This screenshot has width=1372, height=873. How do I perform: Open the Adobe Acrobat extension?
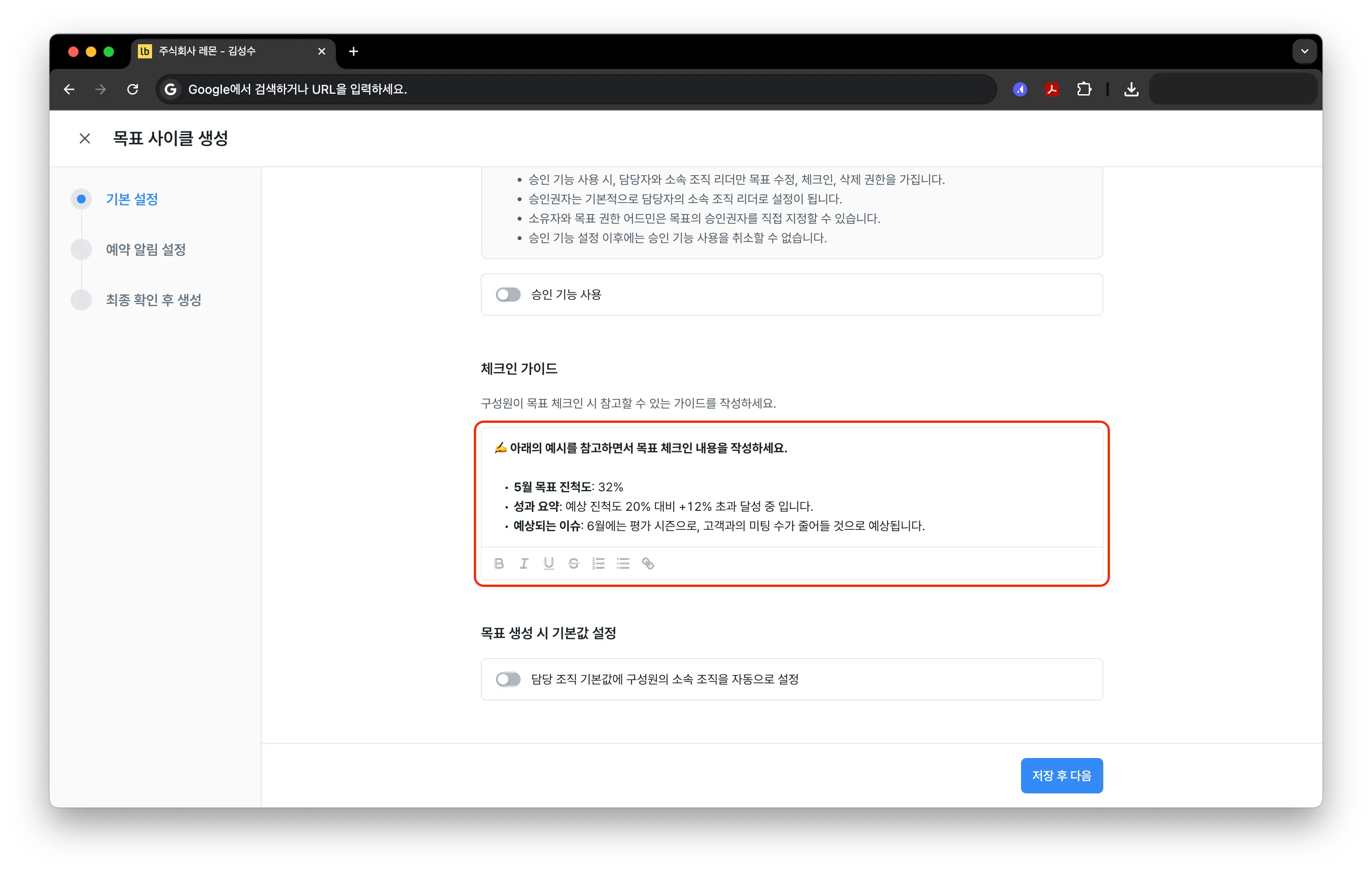point(1052,89)
